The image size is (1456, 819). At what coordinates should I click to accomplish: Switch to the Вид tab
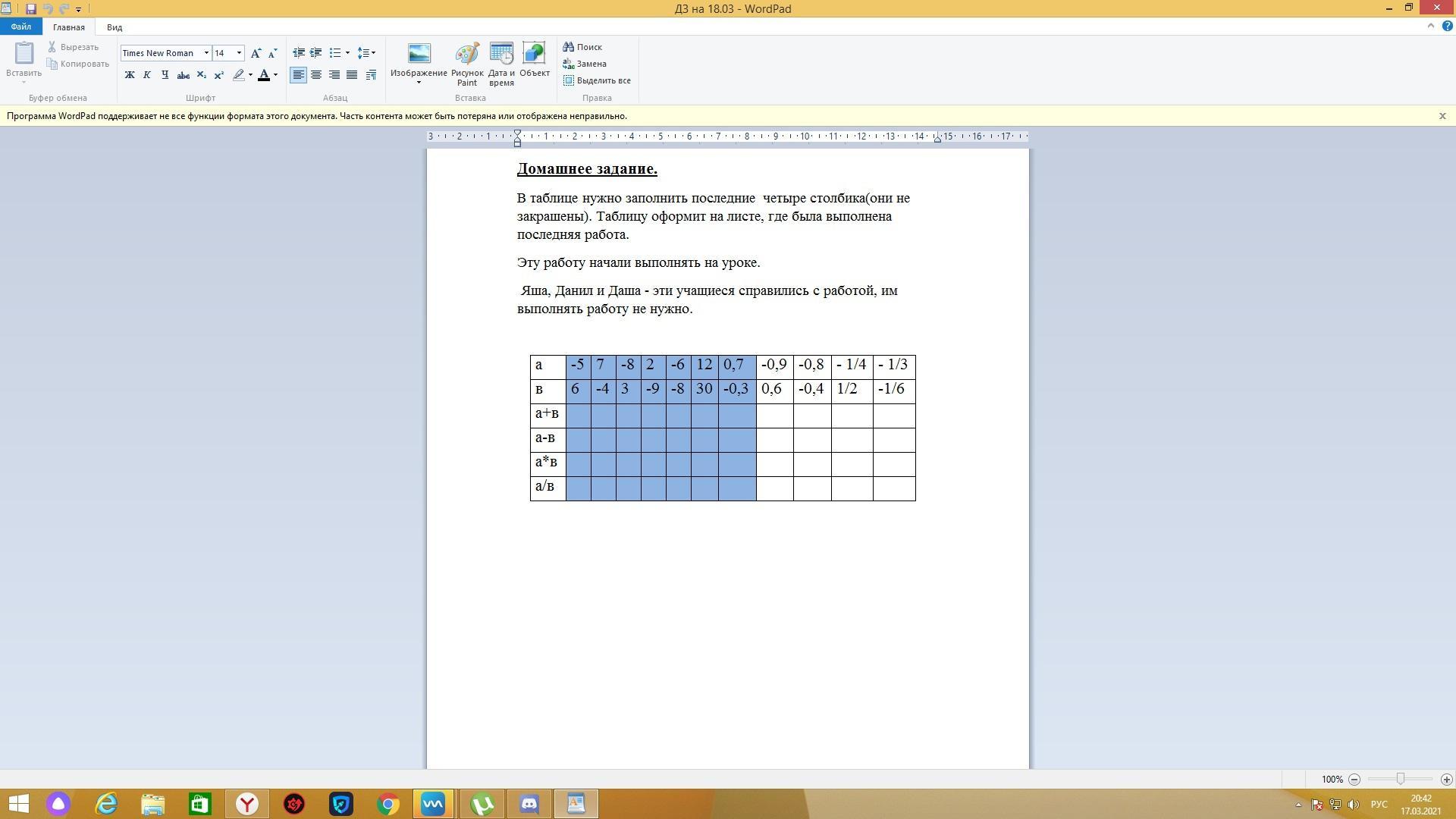(115, 27)
